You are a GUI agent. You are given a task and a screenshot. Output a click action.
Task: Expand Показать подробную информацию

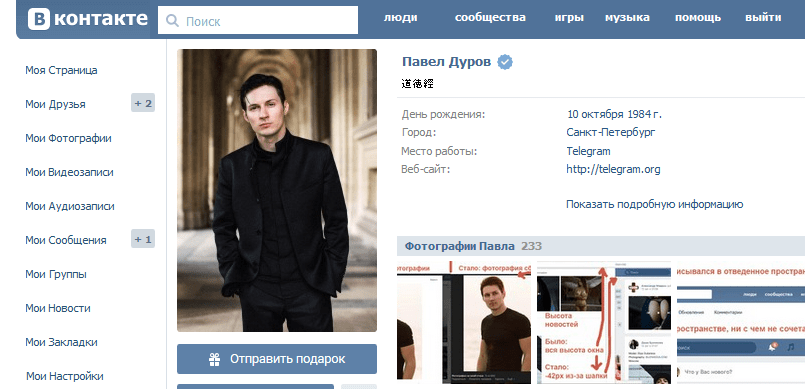(x=655, y=204)
